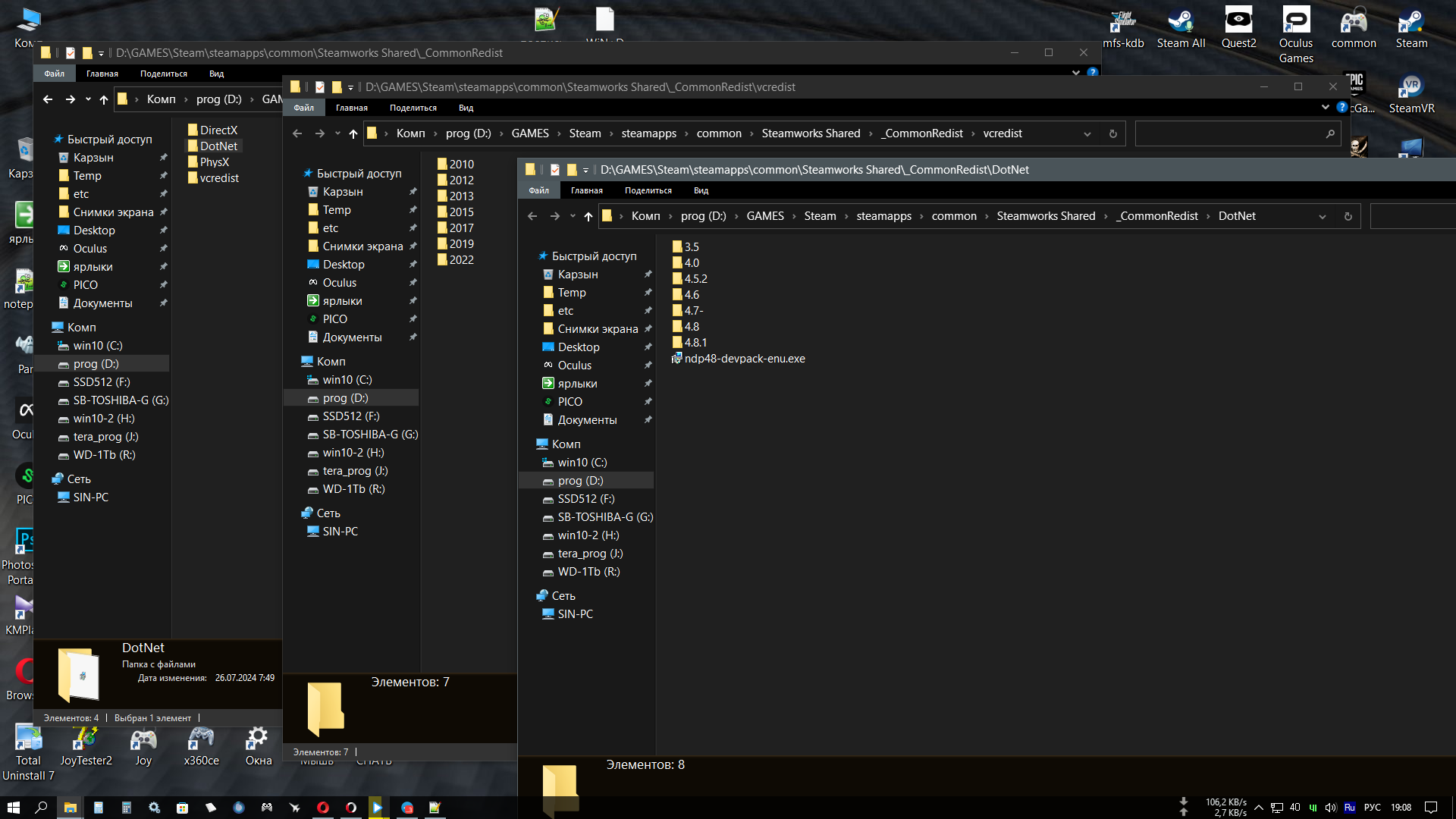Open Вид tab in _CommonRedist window
The image size is (1456, 819).
coord(217,74)
